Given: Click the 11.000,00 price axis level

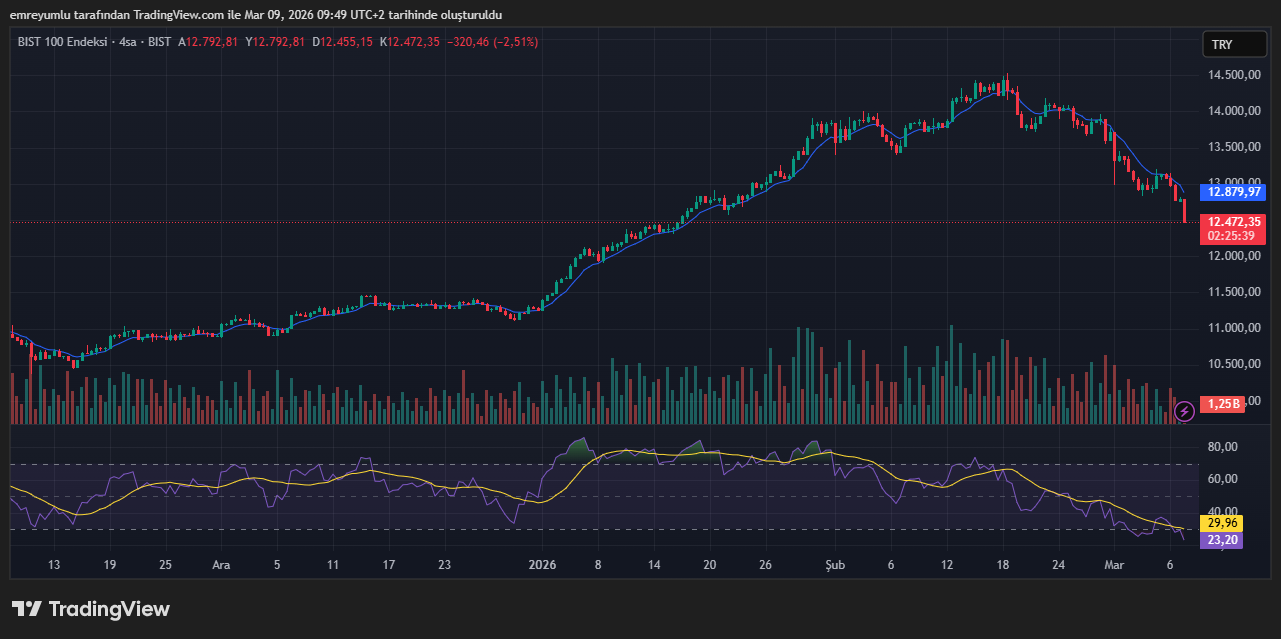Looking at the screenshot, I should [x=1235, y=328].
